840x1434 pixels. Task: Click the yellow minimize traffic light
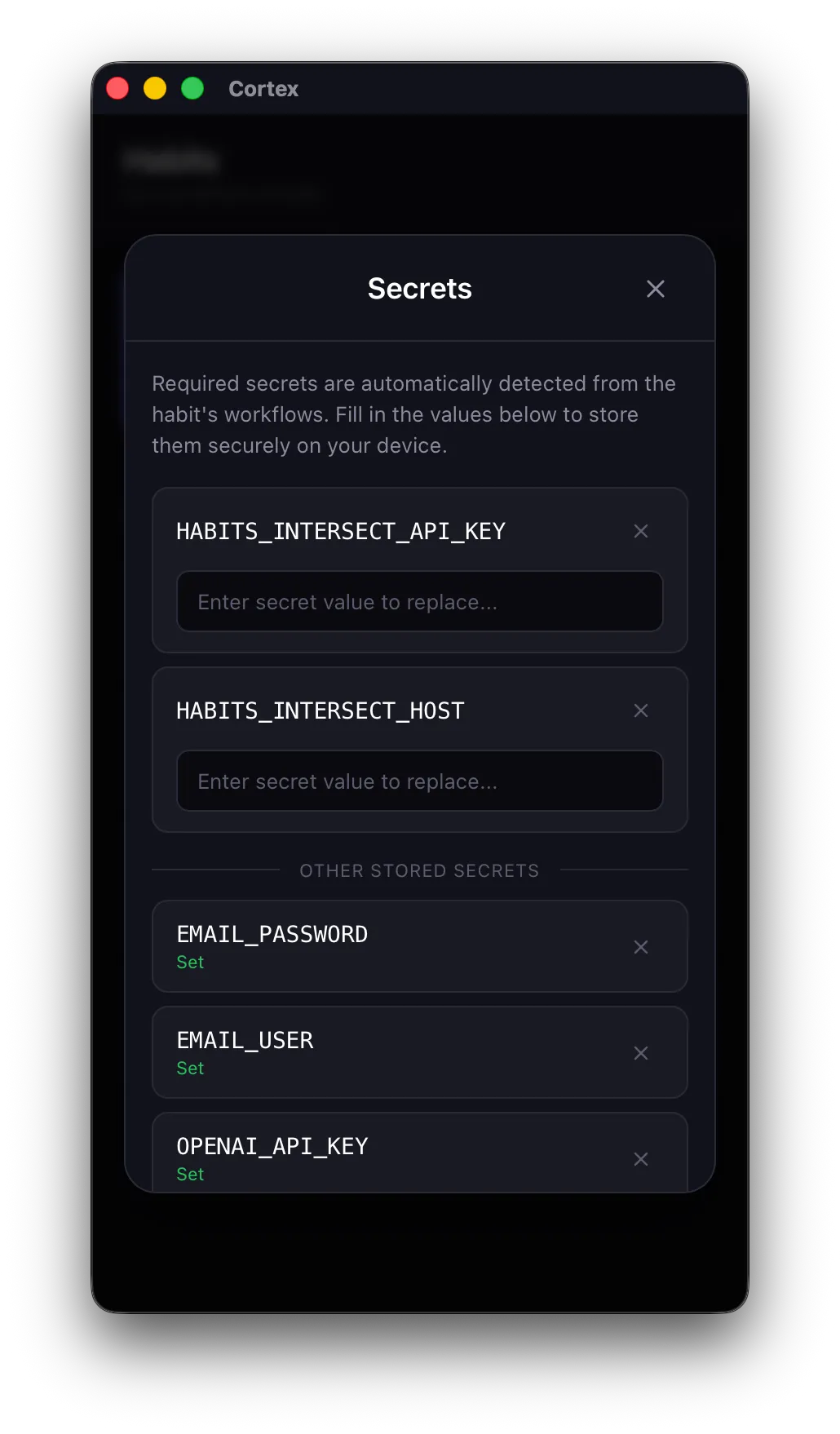(155, 87)
